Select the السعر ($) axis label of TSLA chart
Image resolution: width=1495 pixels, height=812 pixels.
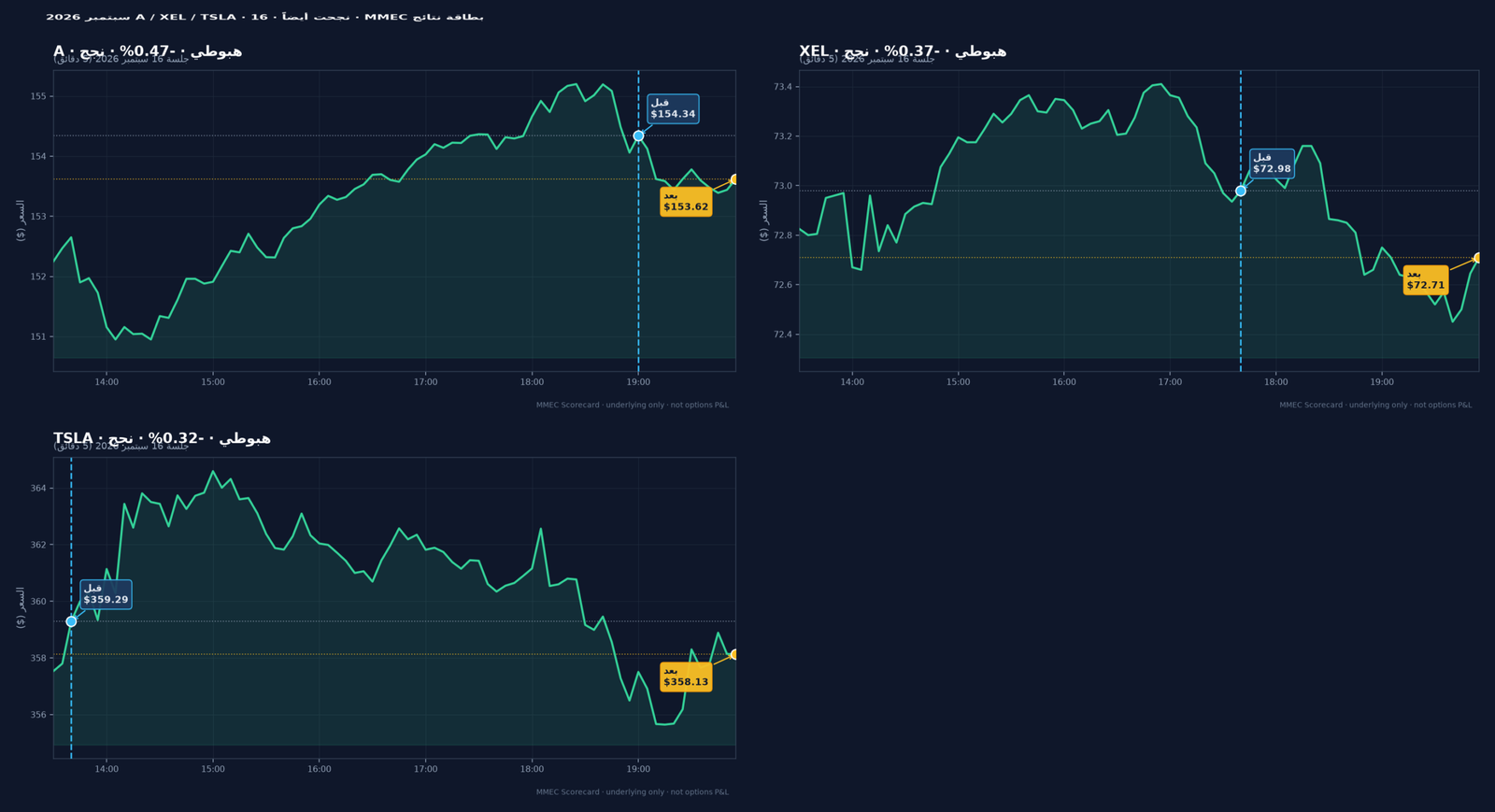click(21, 607)
